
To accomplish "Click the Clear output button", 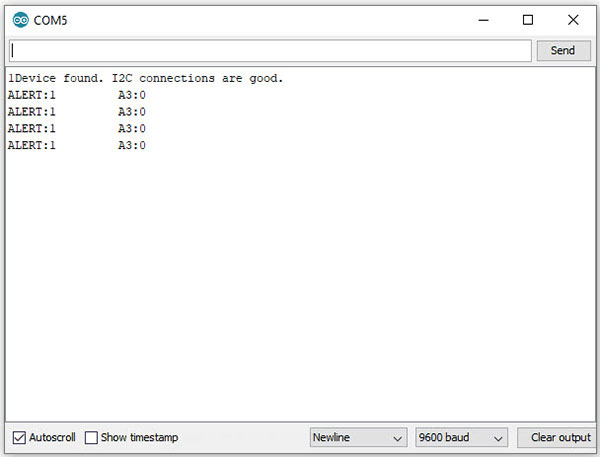I will click(560, 437).
